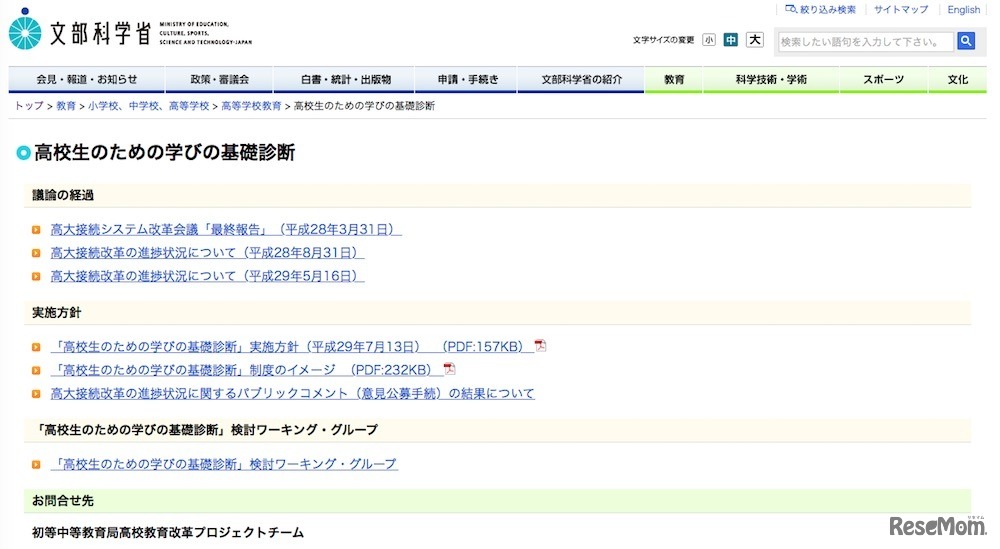Open the サイトマップ link
1000x549 pixels.
901,10
